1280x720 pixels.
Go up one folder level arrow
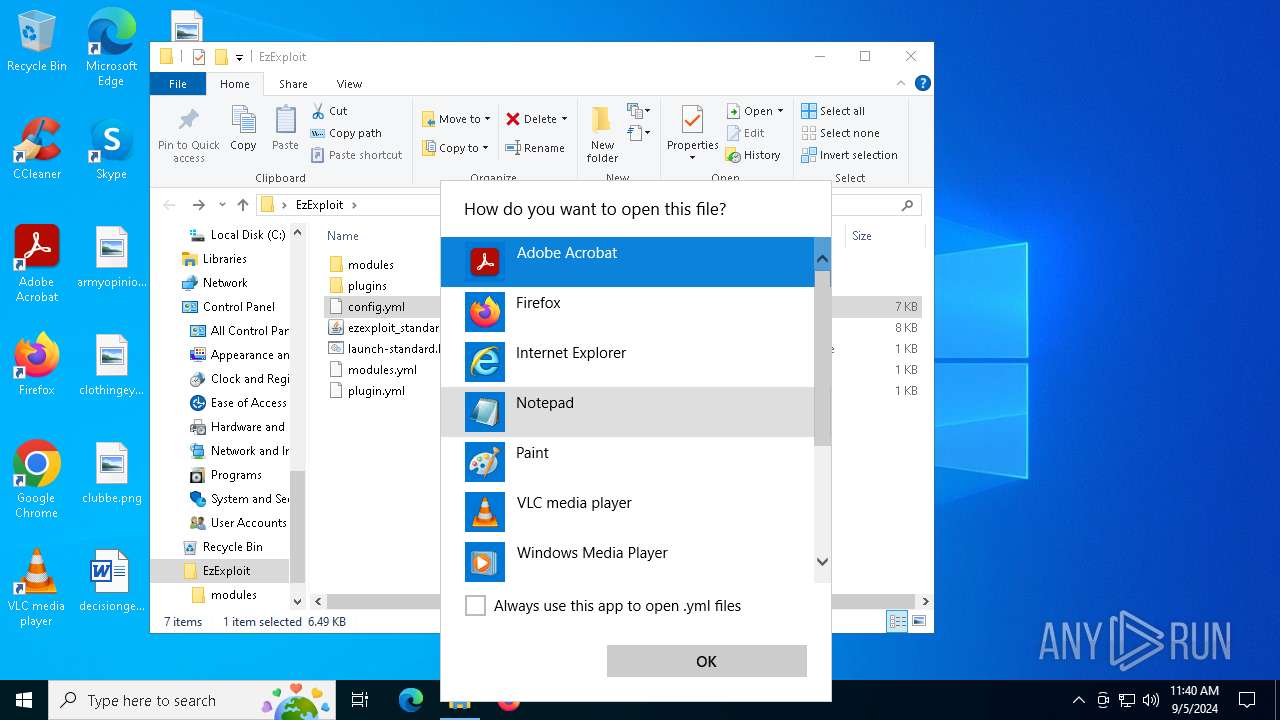point(243,205)
